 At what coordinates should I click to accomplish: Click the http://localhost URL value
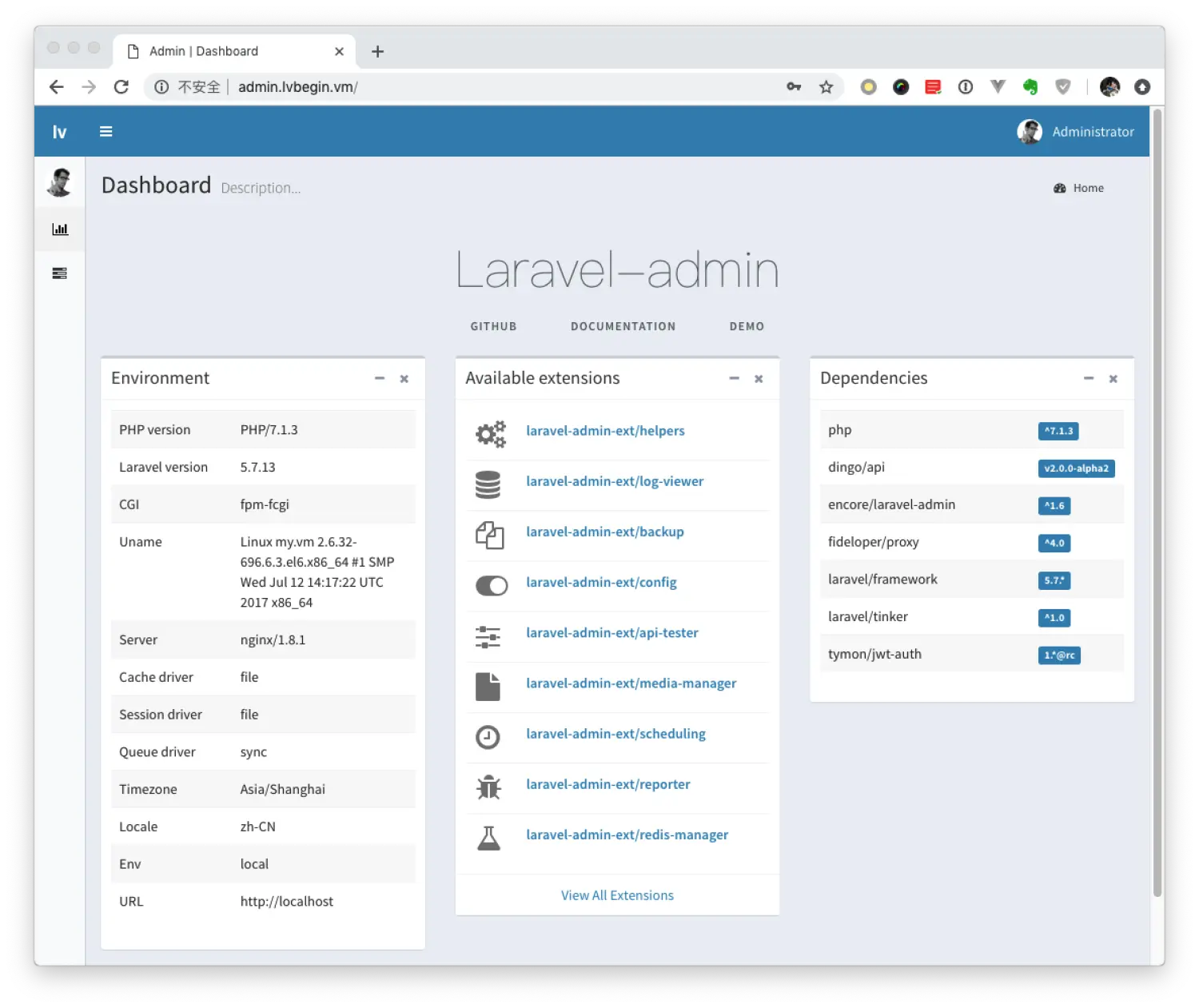(x=287, y=901)
